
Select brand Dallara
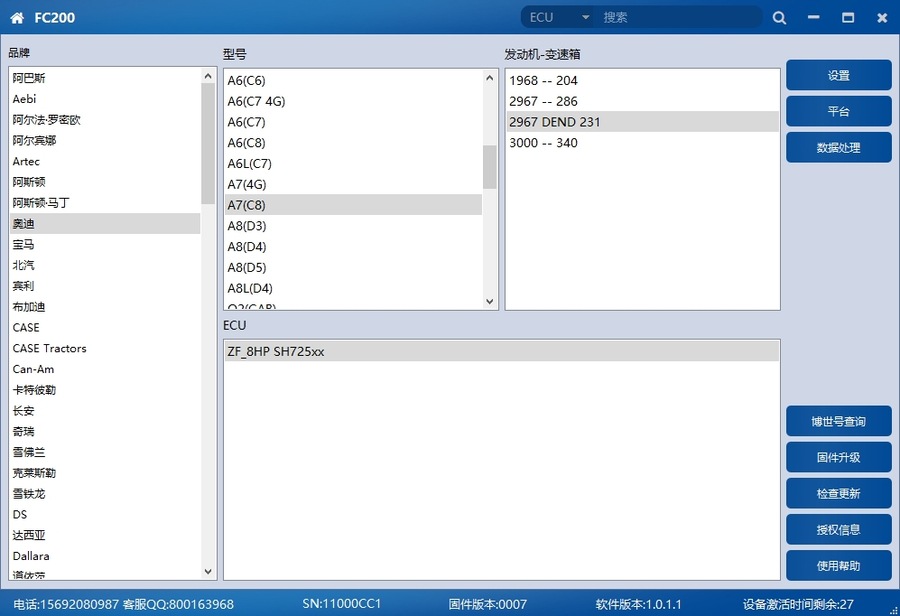pyautogui.click(x=105, y=556)
